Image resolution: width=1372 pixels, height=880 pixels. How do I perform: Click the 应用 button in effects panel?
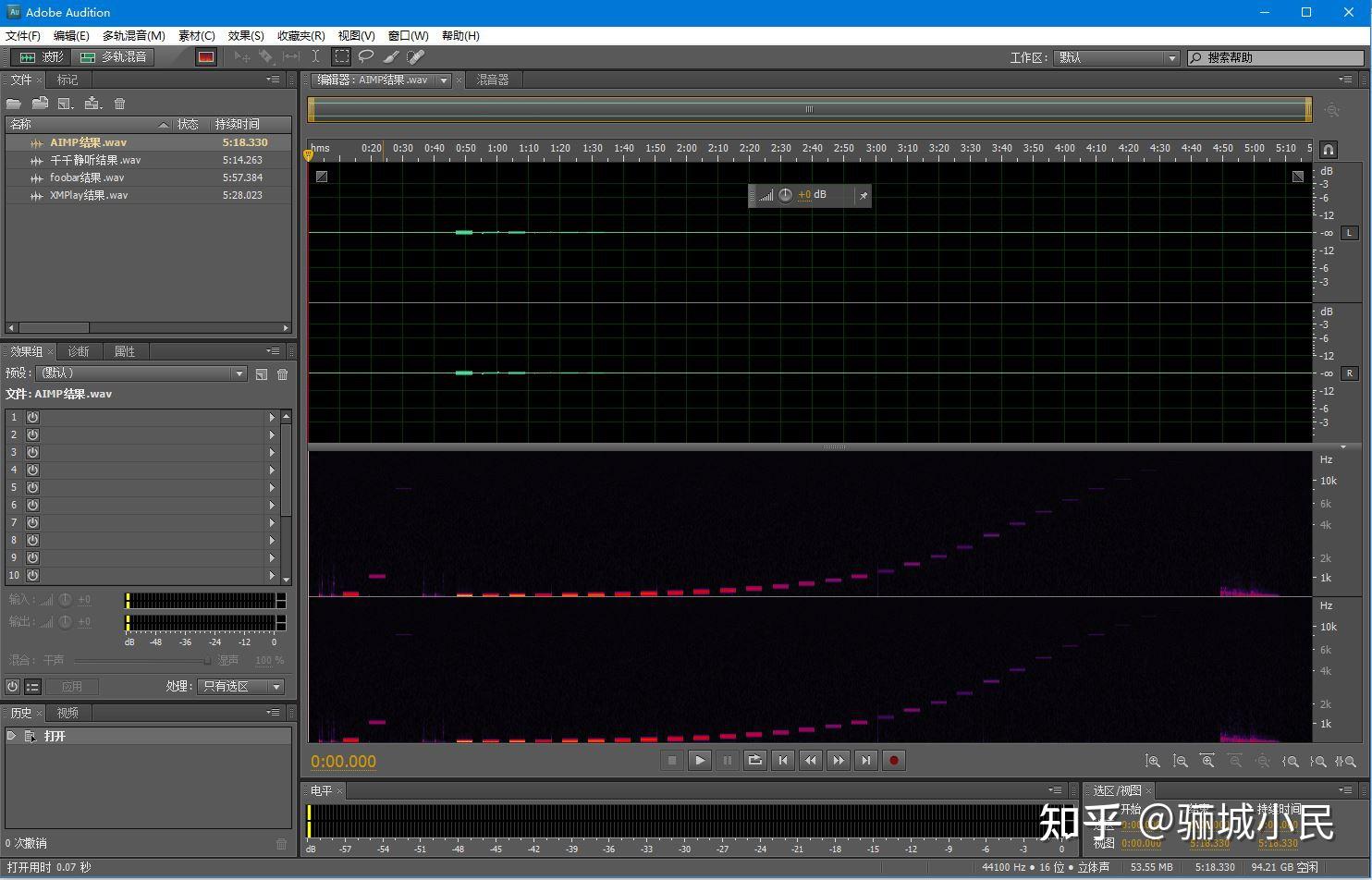[x=72, y=687]
